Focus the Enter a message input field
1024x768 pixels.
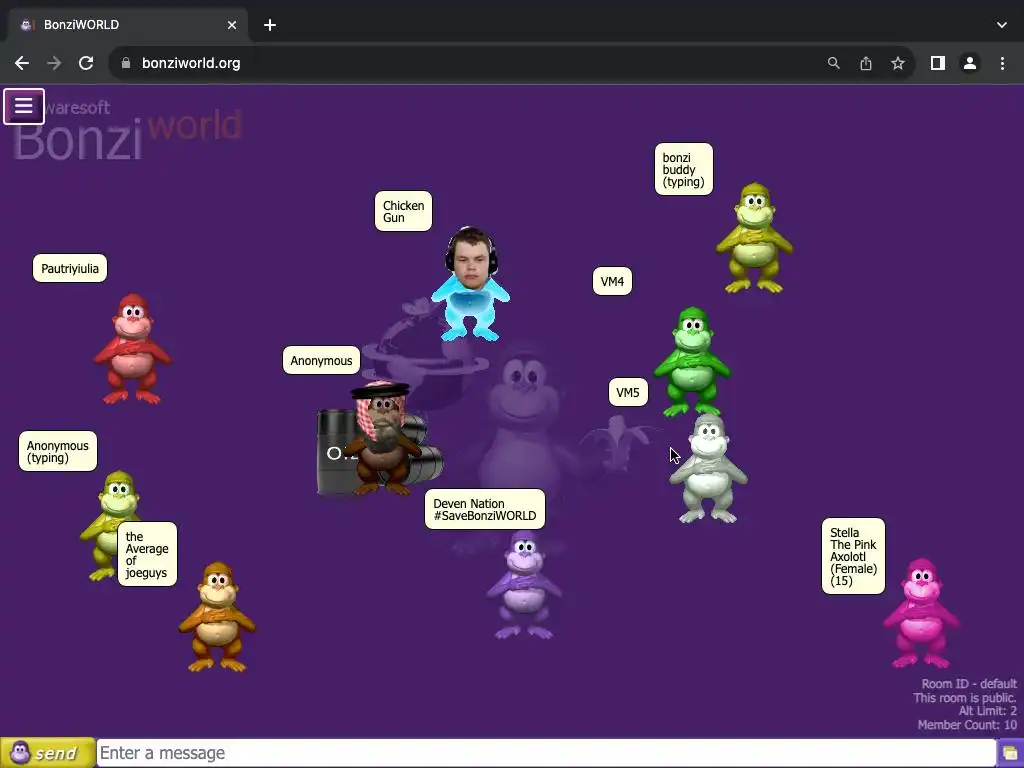[x=546, y=753]
